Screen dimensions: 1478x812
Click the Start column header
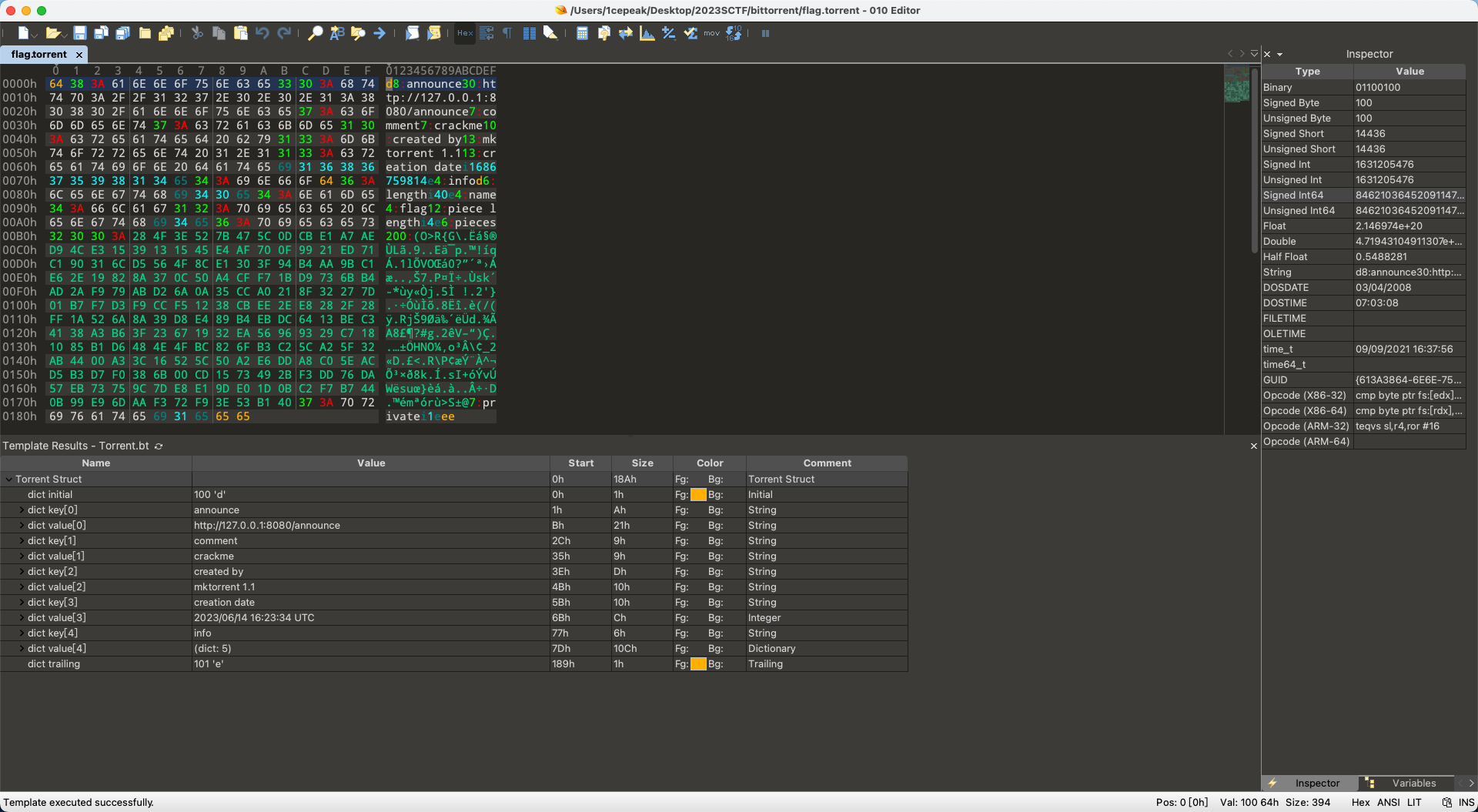click(580, 463)
